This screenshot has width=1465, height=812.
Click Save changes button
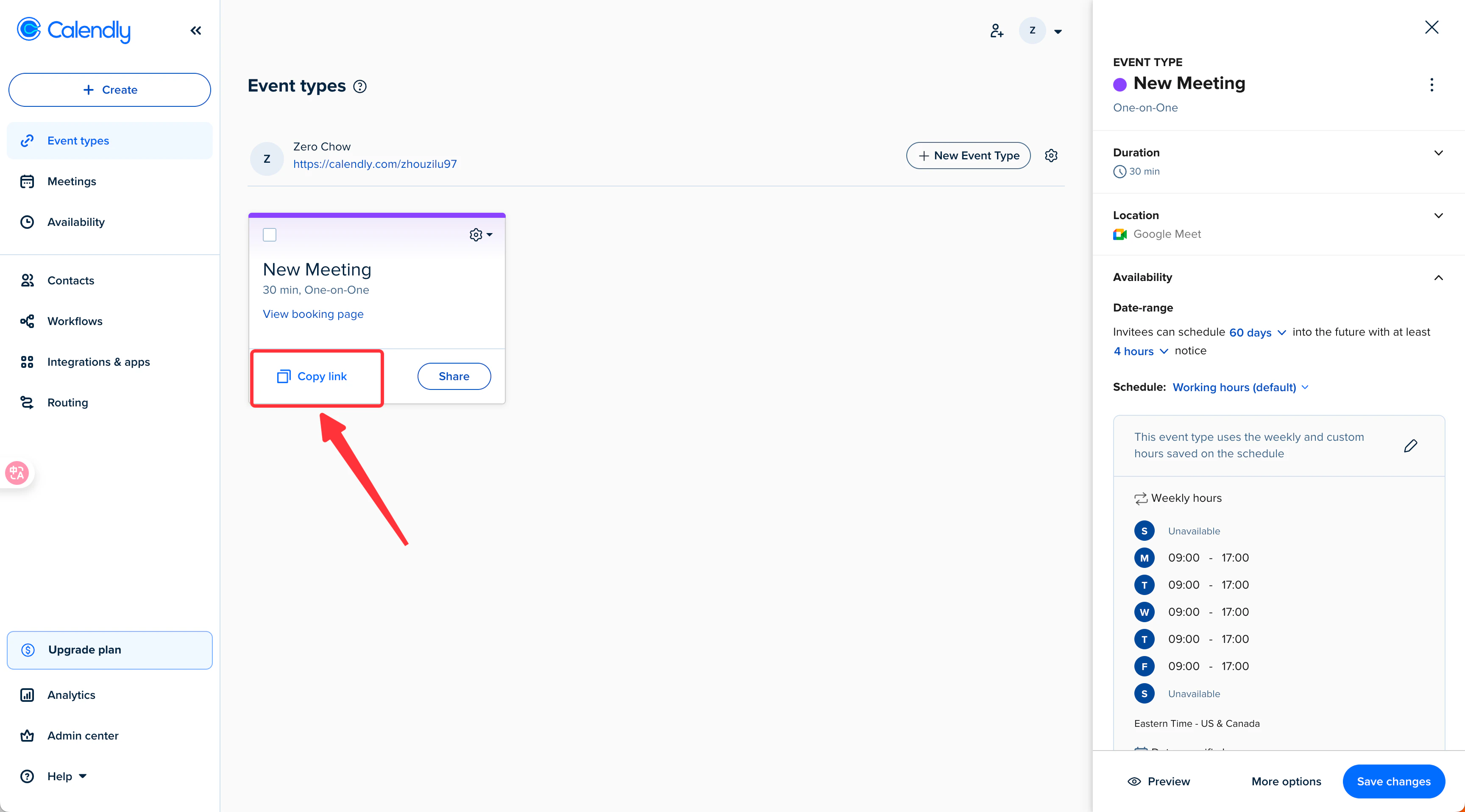pyautogui.click(x=1393, y=781)
